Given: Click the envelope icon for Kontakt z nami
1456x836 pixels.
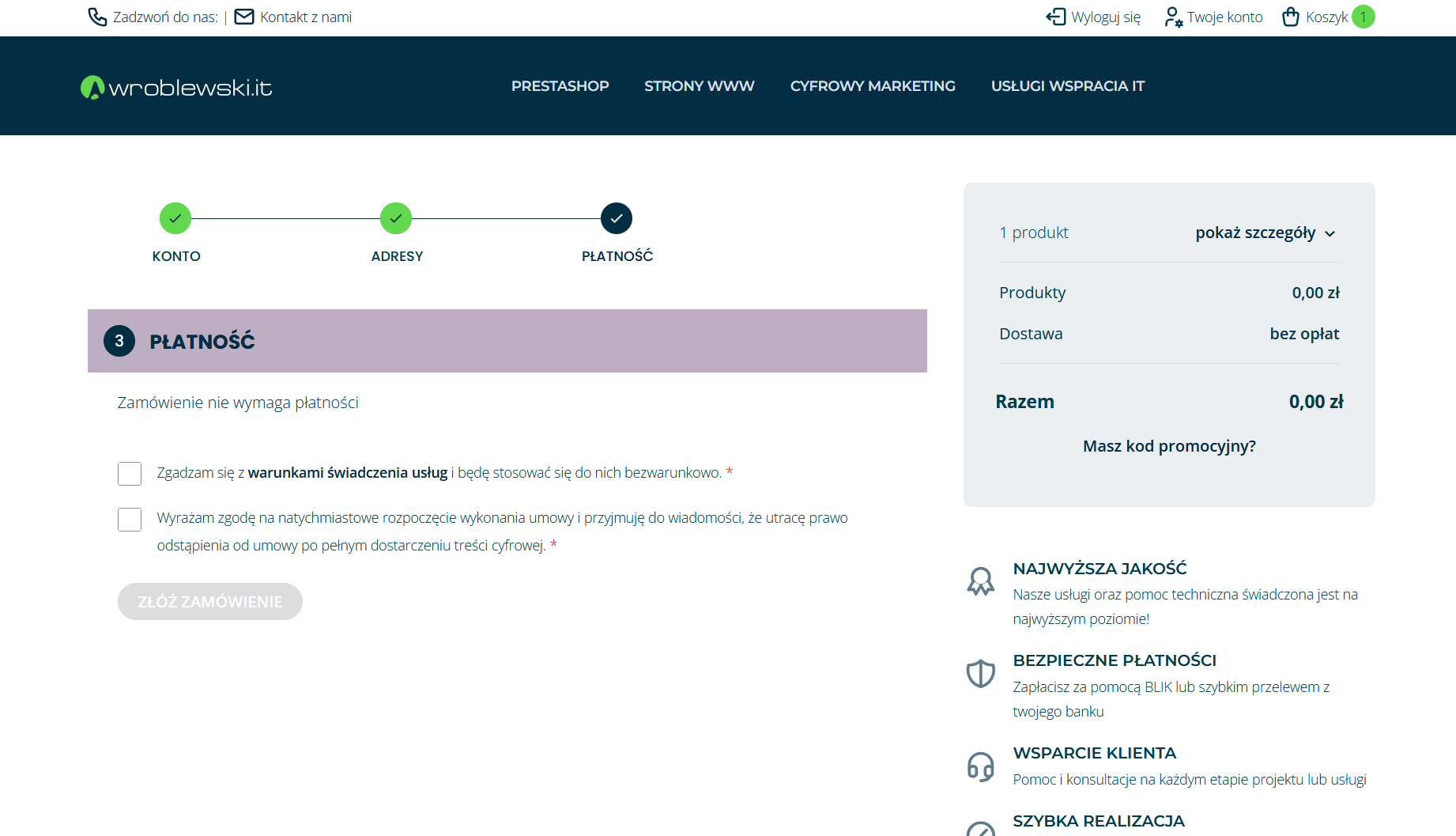Looking at the screenshot, I should point(244,17).
